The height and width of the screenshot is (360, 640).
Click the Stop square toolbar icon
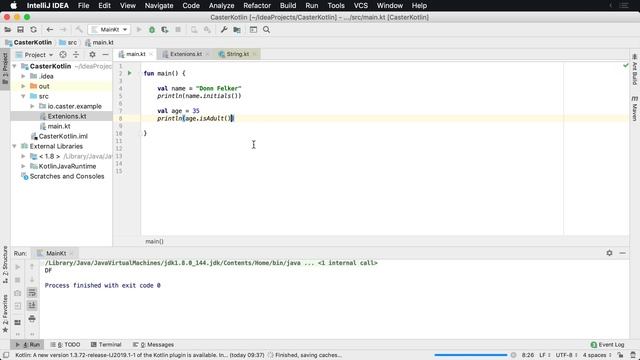pyautogui.click(x=178, y=29)
